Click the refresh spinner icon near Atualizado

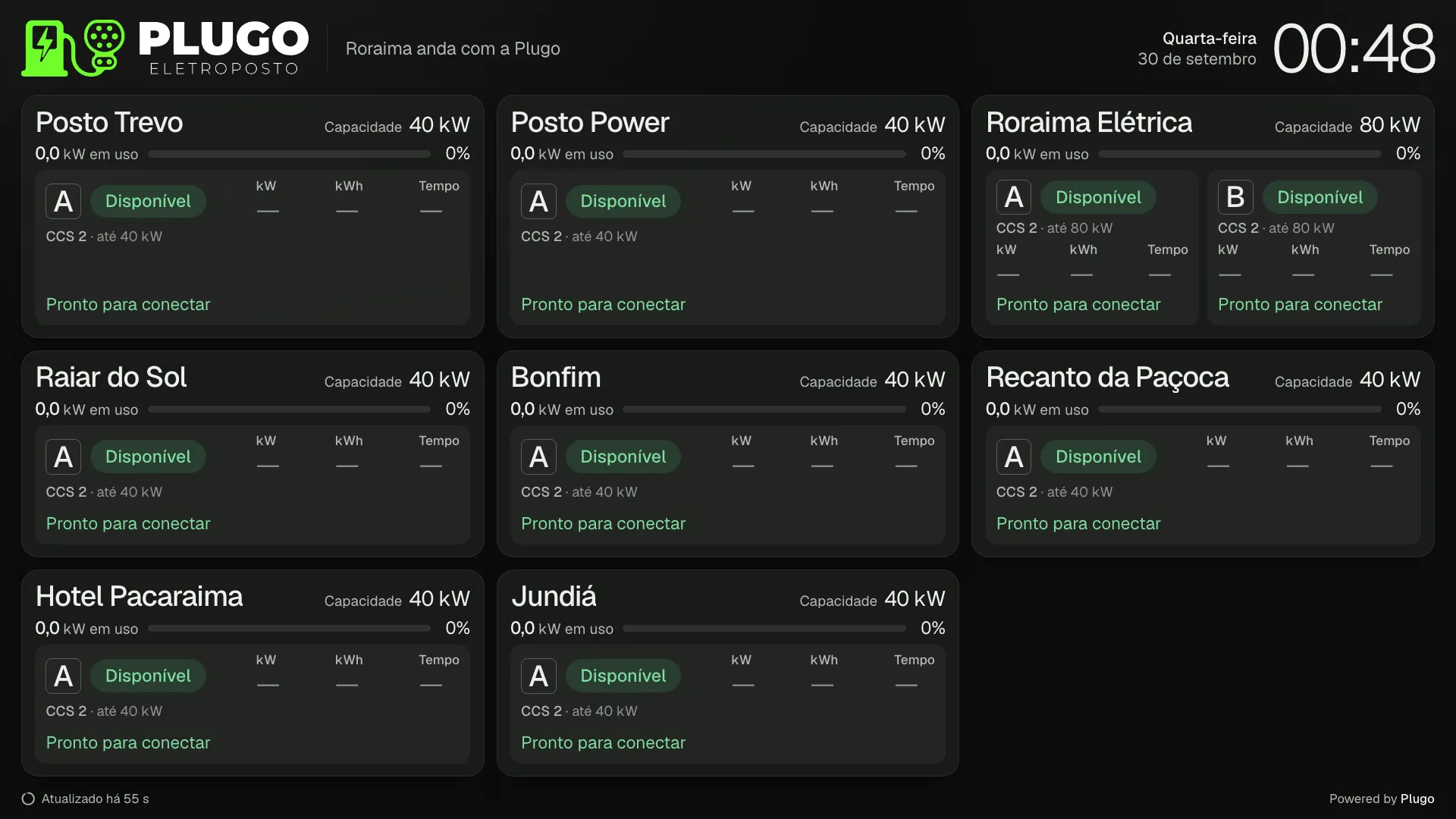click(28, 799)
